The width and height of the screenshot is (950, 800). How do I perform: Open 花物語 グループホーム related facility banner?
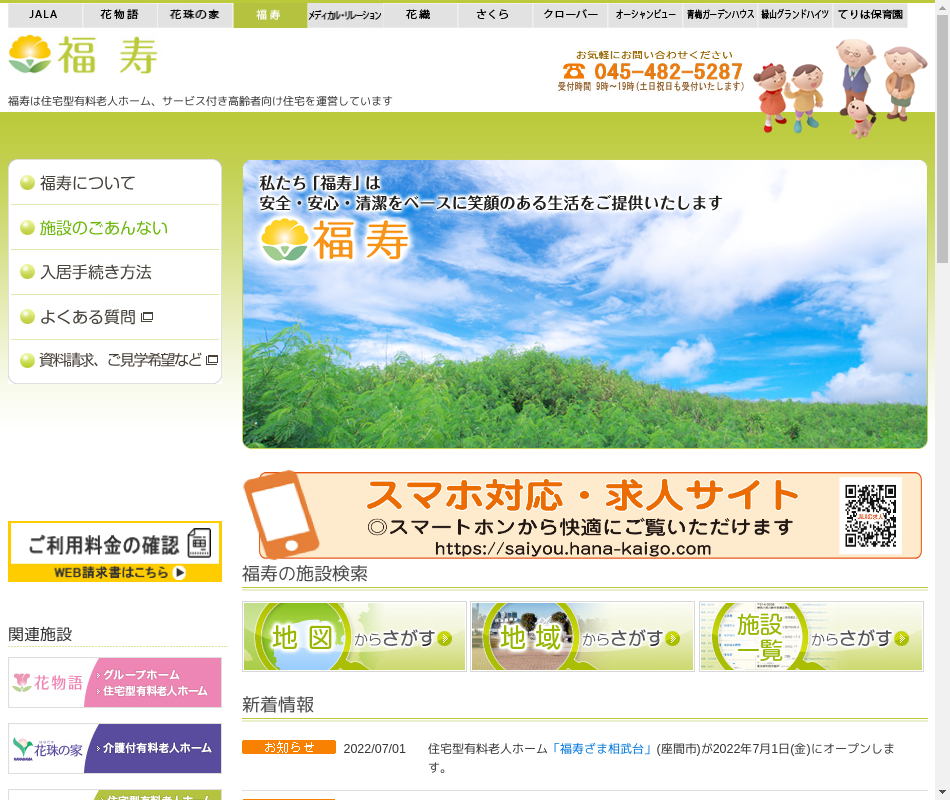pos(115,682)
